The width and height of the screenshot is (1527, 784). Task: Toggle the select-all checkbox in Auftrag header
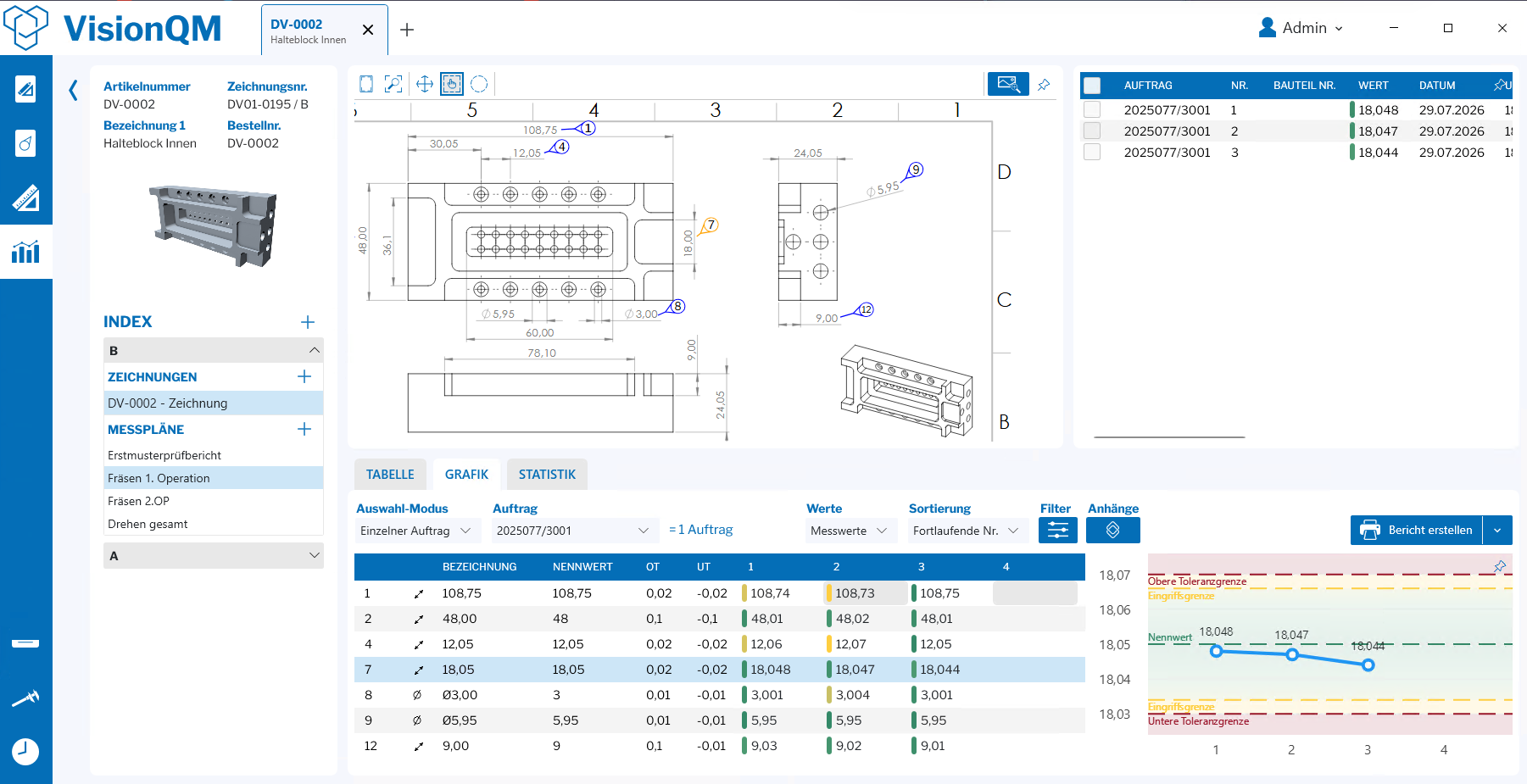[1092, 86]
